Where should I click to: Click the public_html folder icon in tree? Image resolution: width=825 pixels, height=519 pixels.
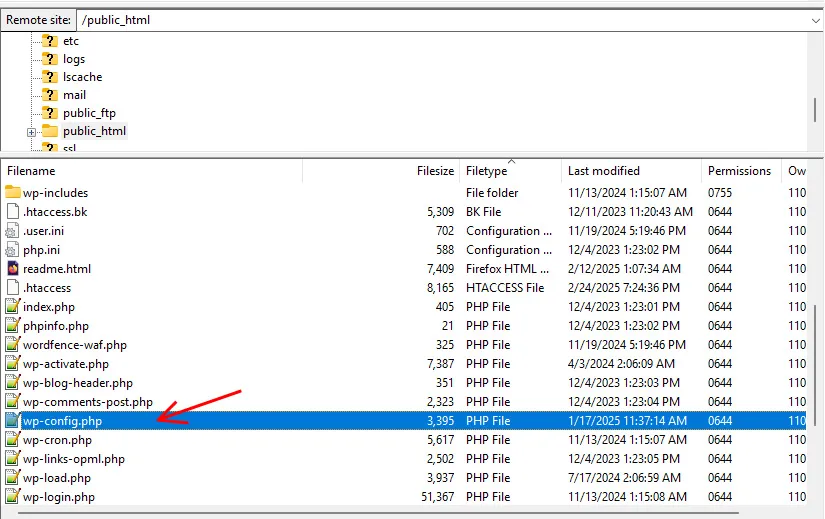tap(50, 131)
